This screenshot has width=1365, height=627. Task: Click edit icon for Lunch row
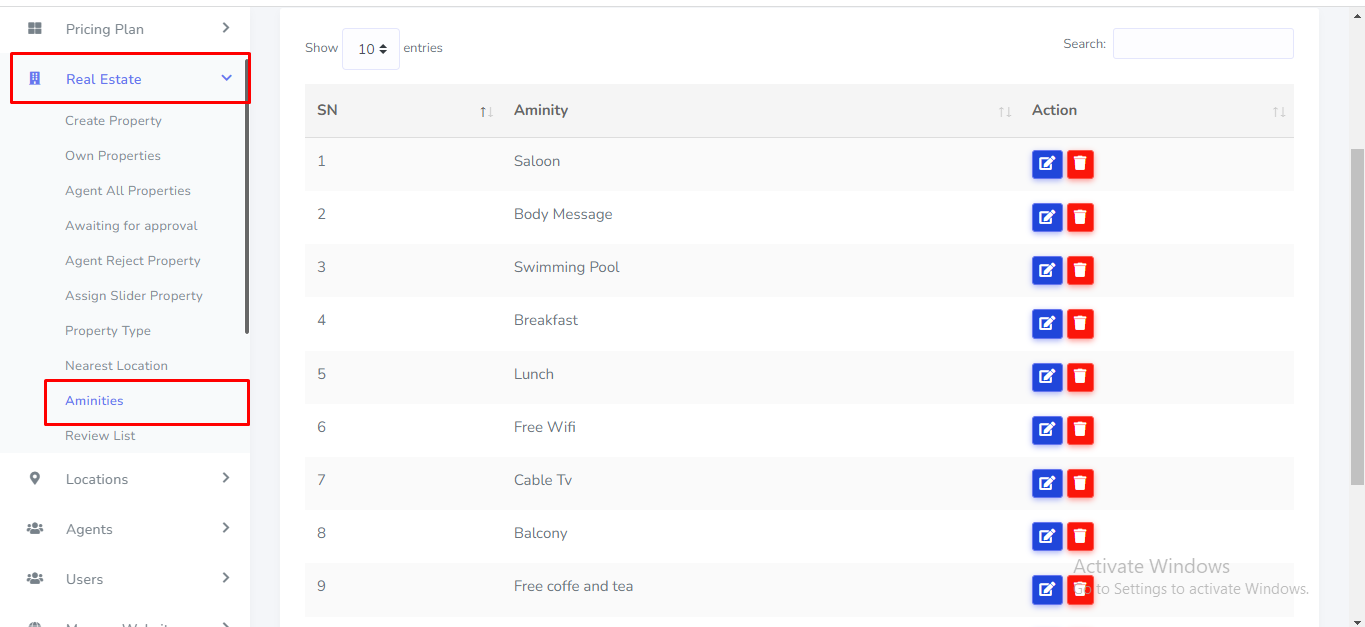(x=1046, y=377)
